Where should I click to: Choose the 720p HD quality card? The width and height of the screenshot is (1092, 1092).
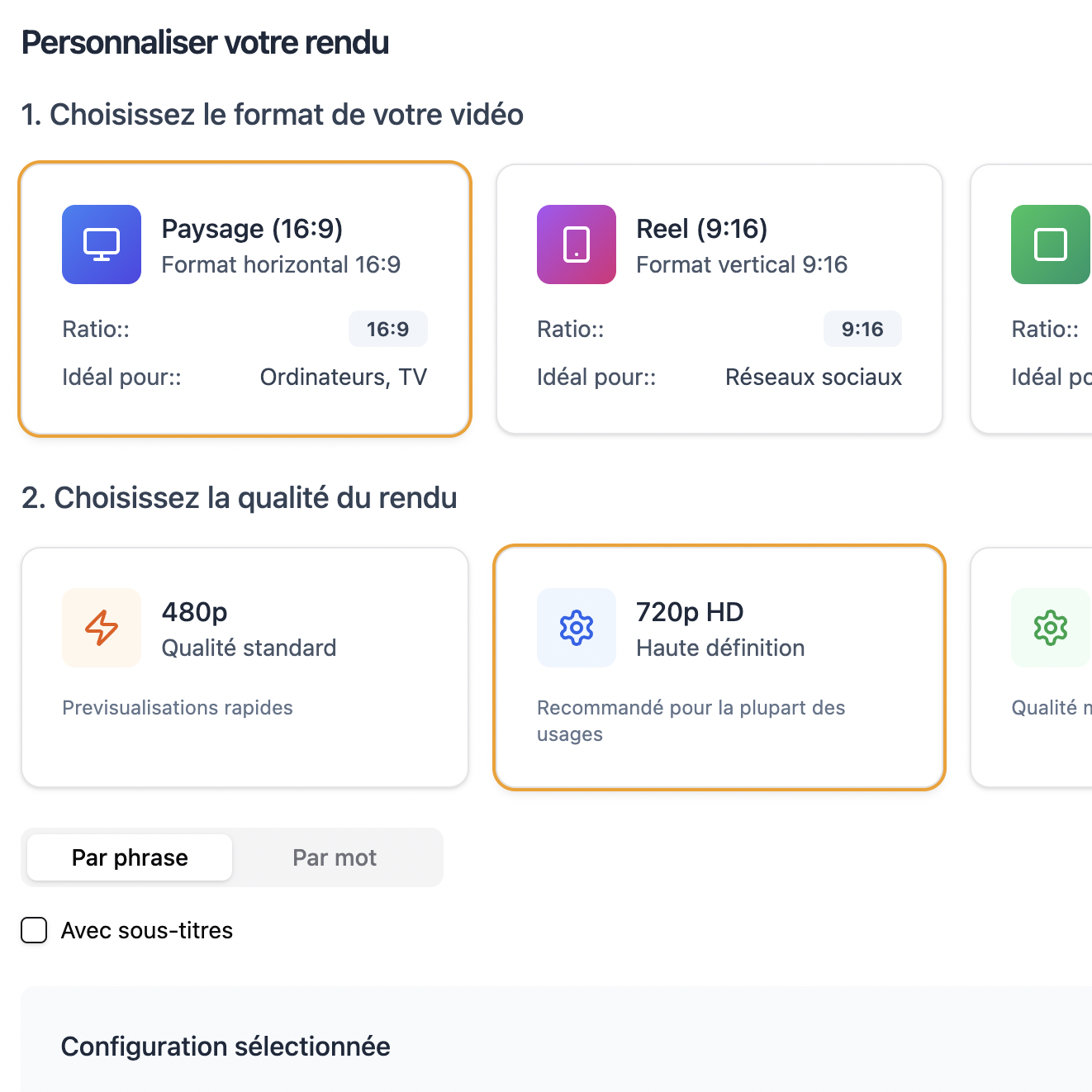tap(719, 667)
